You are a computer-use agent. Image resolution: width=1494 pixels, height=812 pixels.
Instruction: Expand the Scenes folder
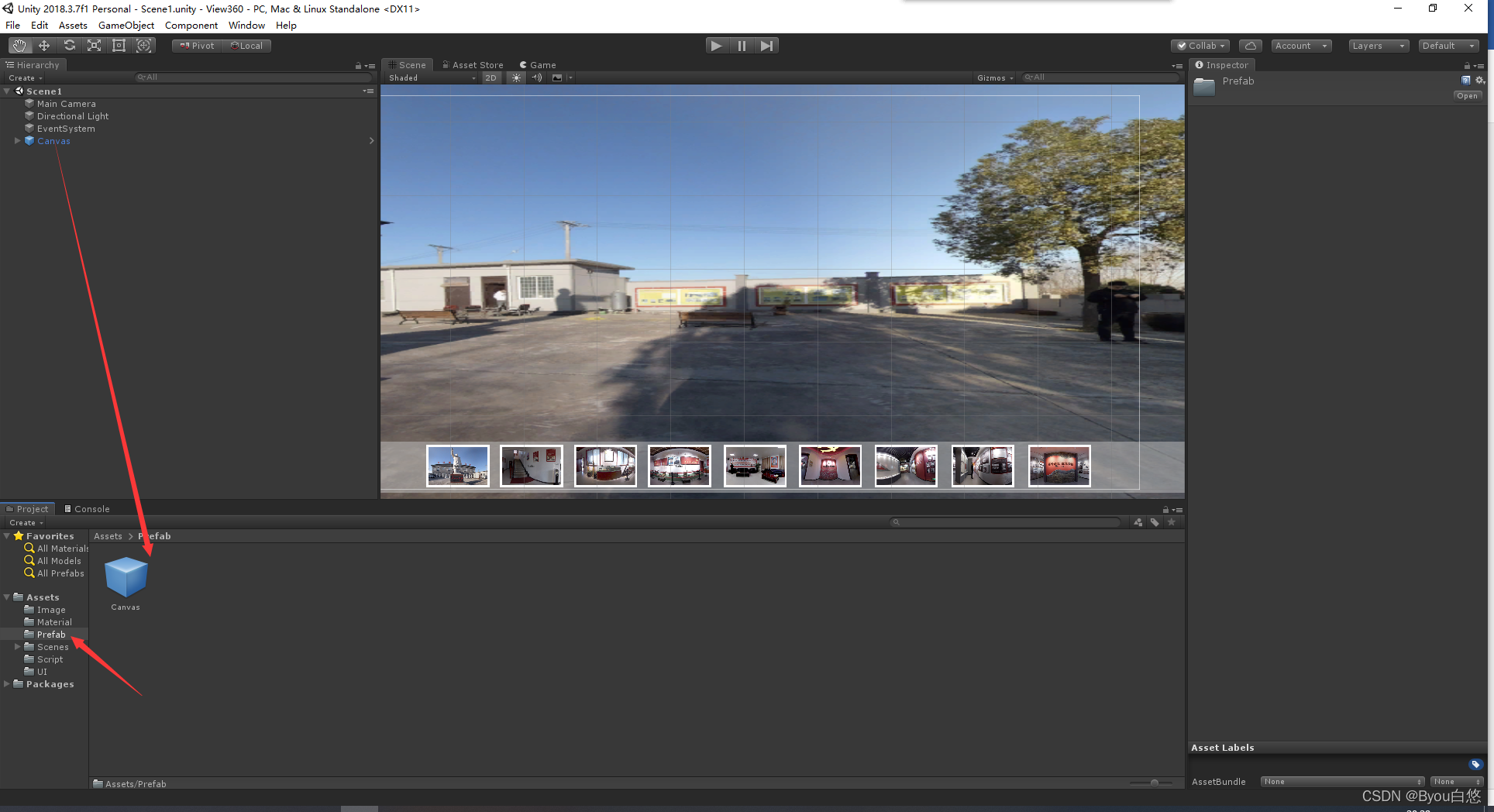(x=17, y=647)
